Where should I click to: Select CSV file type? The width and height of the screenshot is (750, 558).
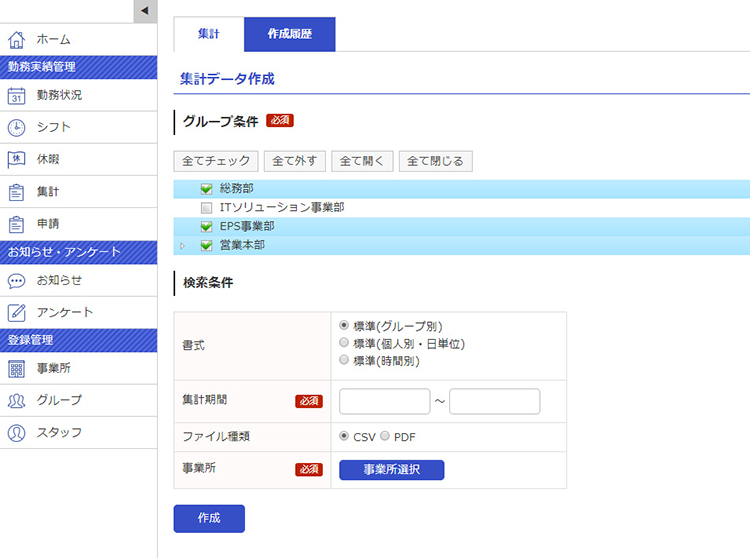[x=343, y=436]
